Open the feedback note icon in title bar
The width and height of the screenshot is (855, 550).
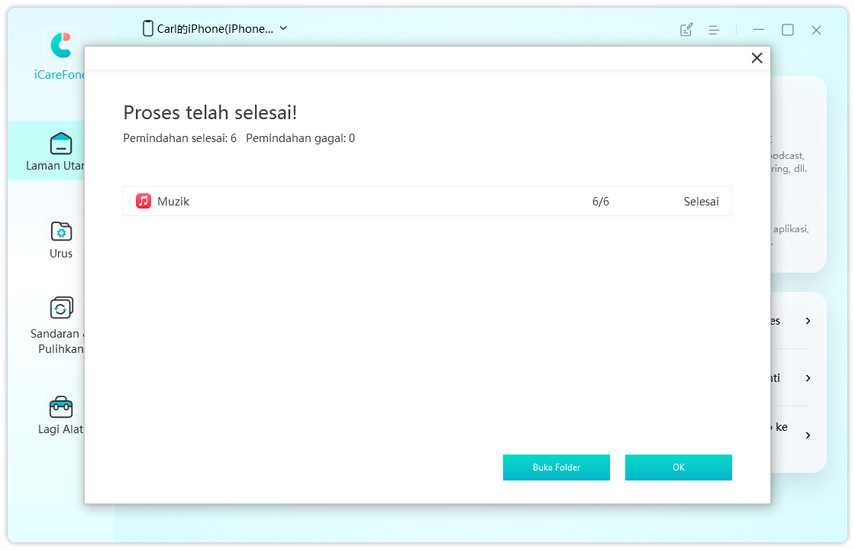point(686,30)
